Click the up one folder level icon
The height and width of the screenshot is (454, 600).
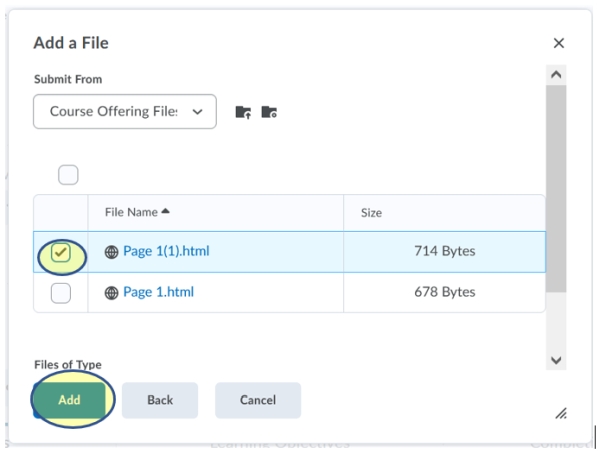coord(243,112)
